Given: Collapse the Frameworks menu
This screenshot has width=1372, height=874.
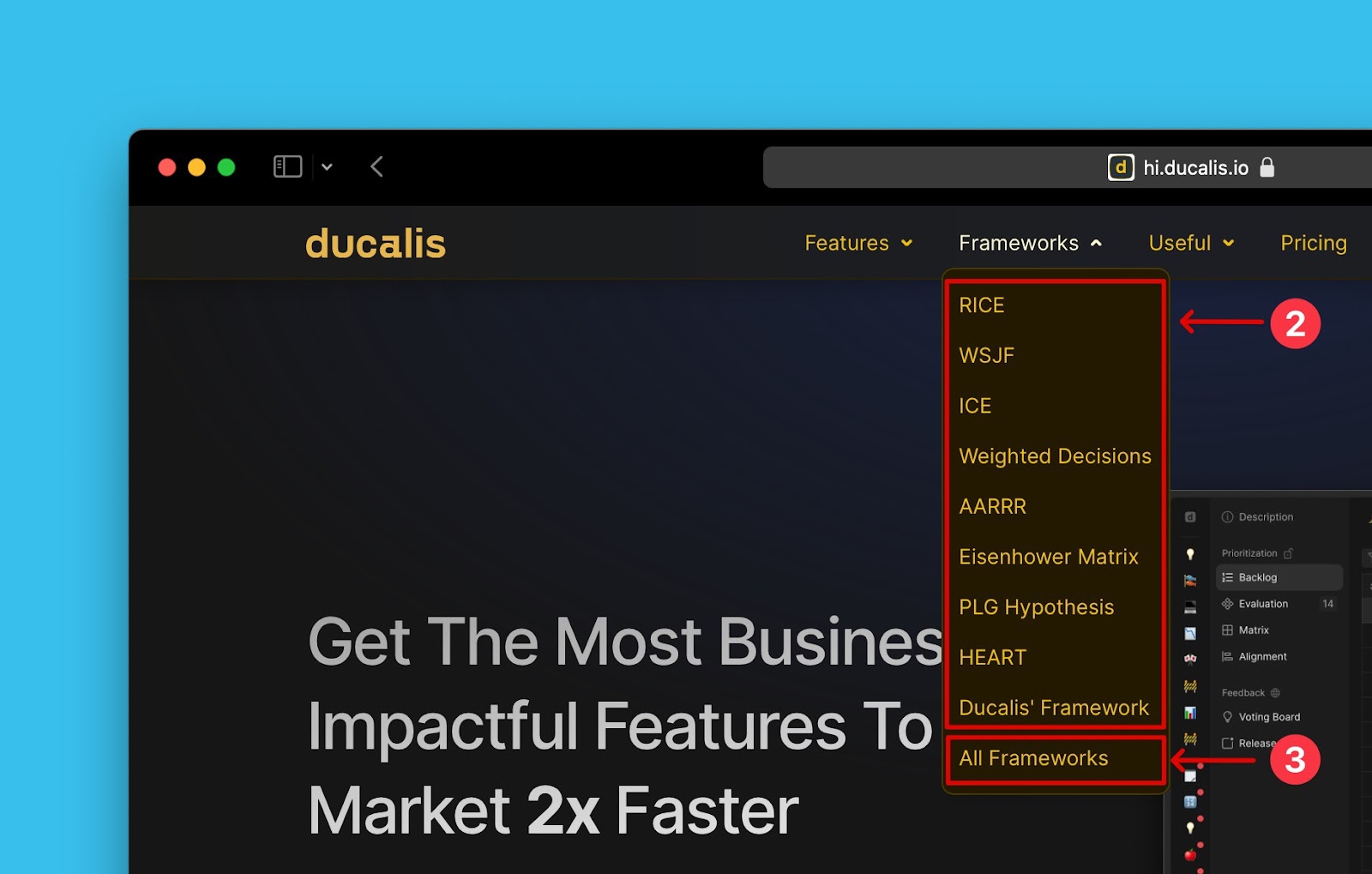Looking at the screenshot, I should click(x=1029, y=243).
